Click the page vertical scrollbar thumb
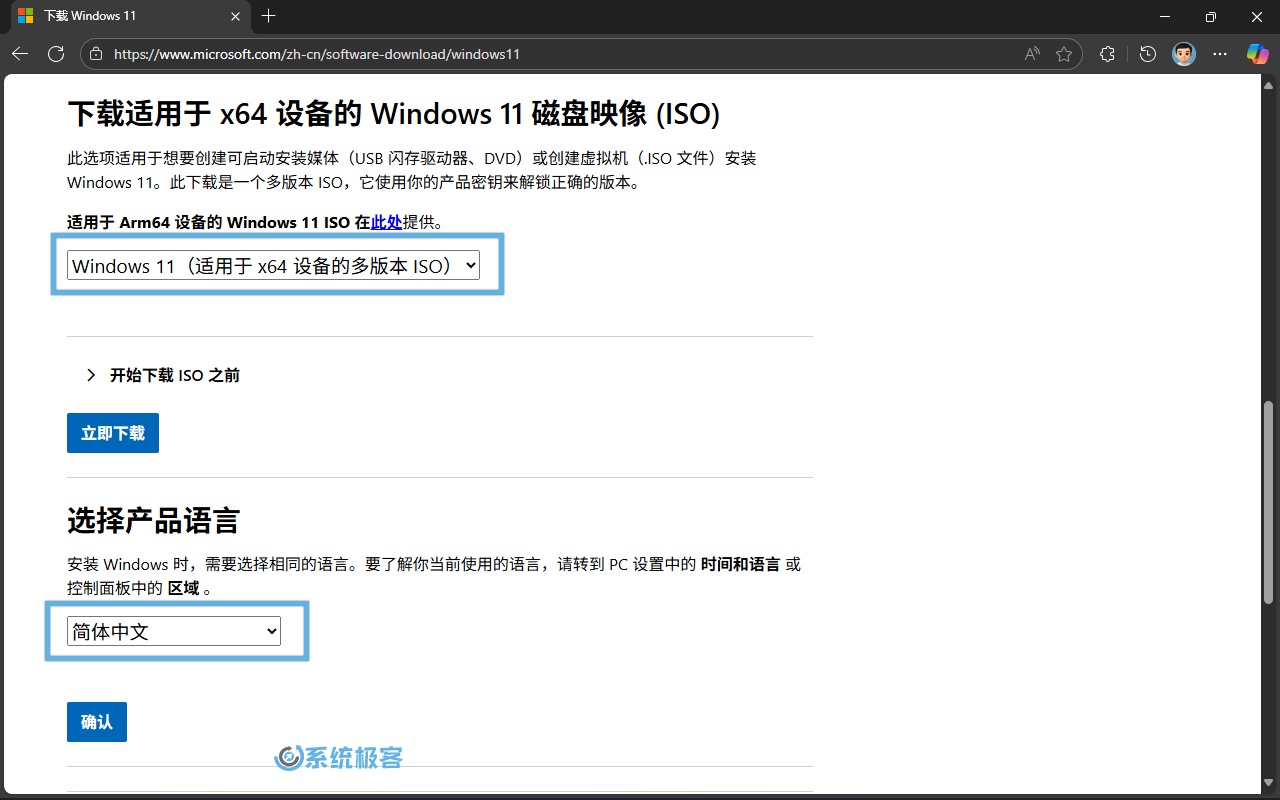Screen dimensions: 1280x800 [x=1269, y=500]
